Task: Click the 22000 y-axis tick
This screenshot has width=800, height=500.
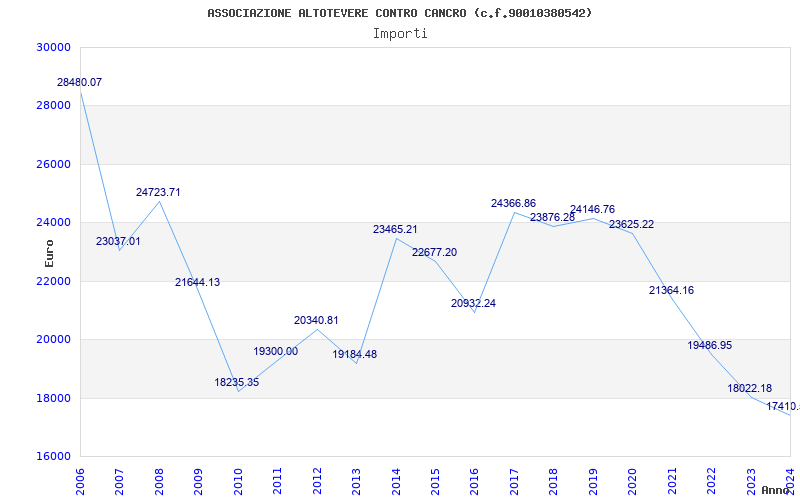Action: pos(53,281)
